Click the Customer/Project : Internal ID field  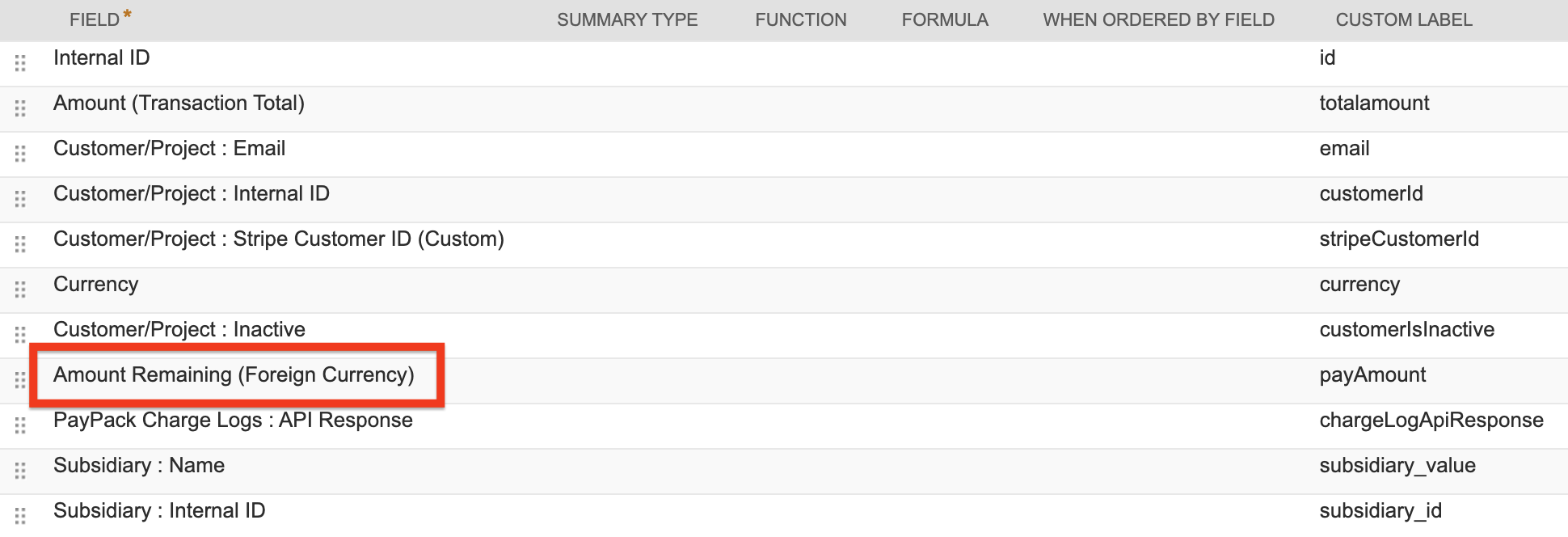point(192,193)
